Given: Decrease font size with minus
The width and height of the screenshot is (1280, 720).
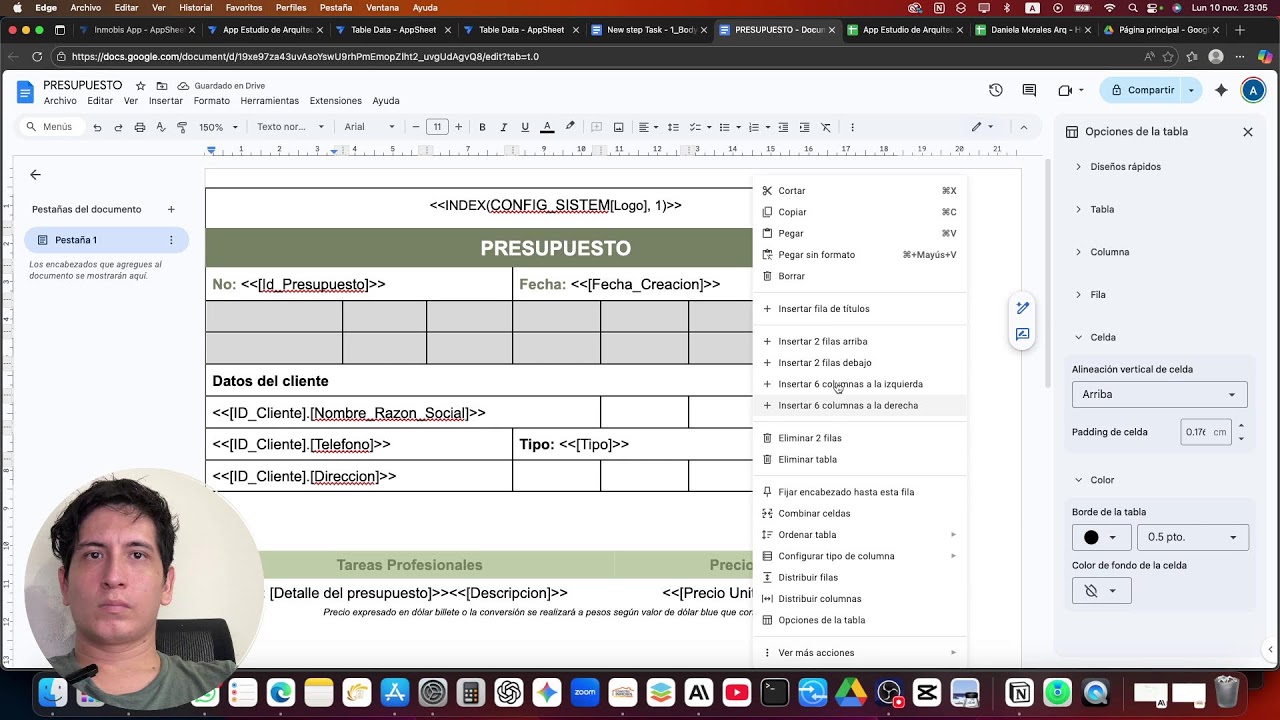Looking at the screenshot, I should [x=416, y=127].
